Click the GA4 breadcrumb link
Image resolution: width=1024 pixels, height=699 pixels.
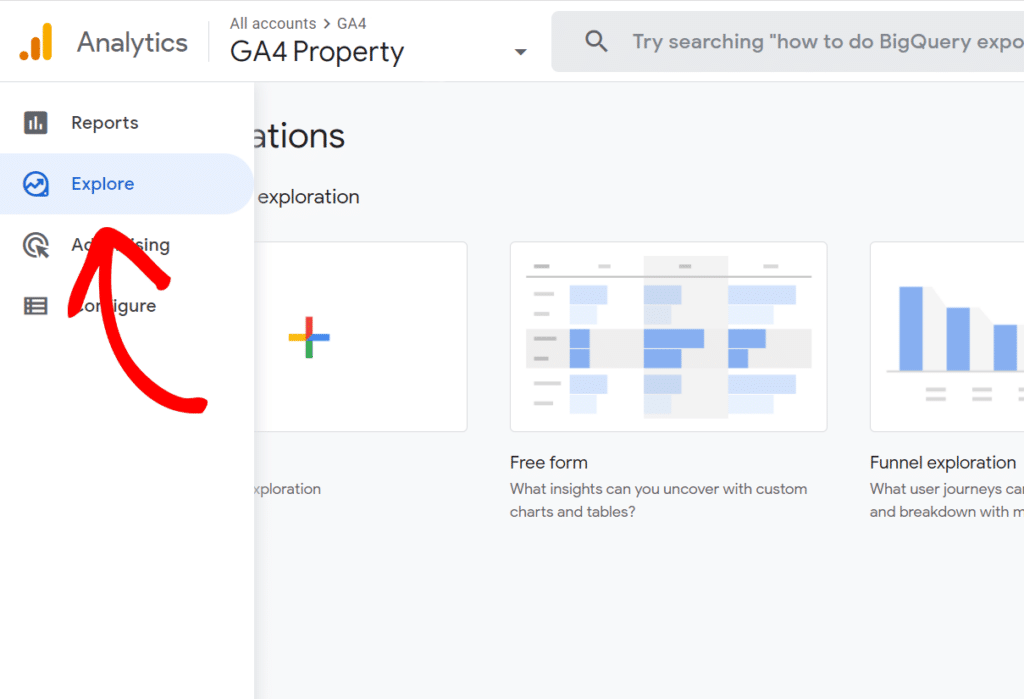coord(351,24)
